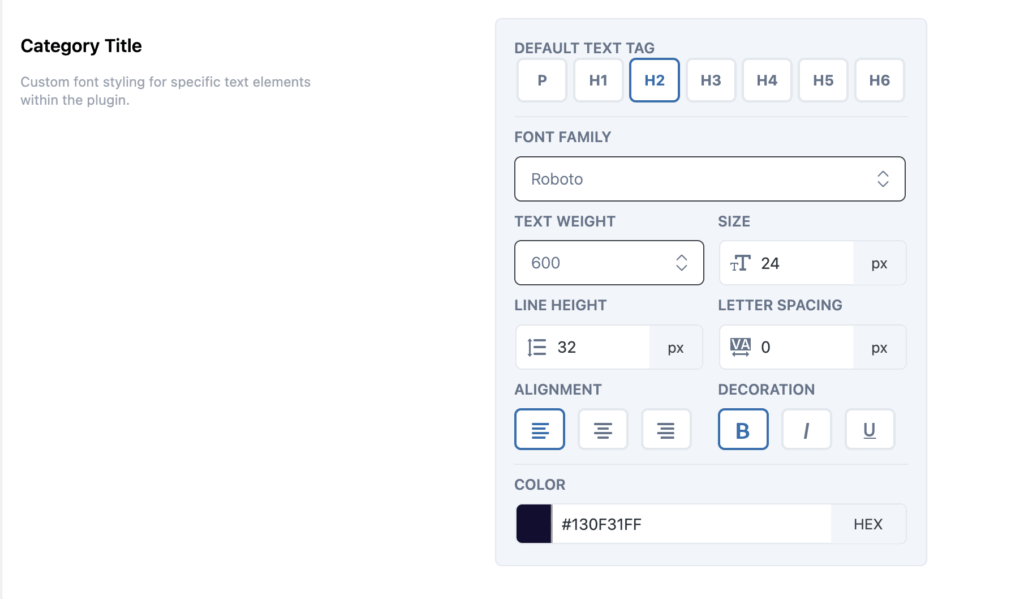Click the #130F31FF hex input field

pos(690,523)
